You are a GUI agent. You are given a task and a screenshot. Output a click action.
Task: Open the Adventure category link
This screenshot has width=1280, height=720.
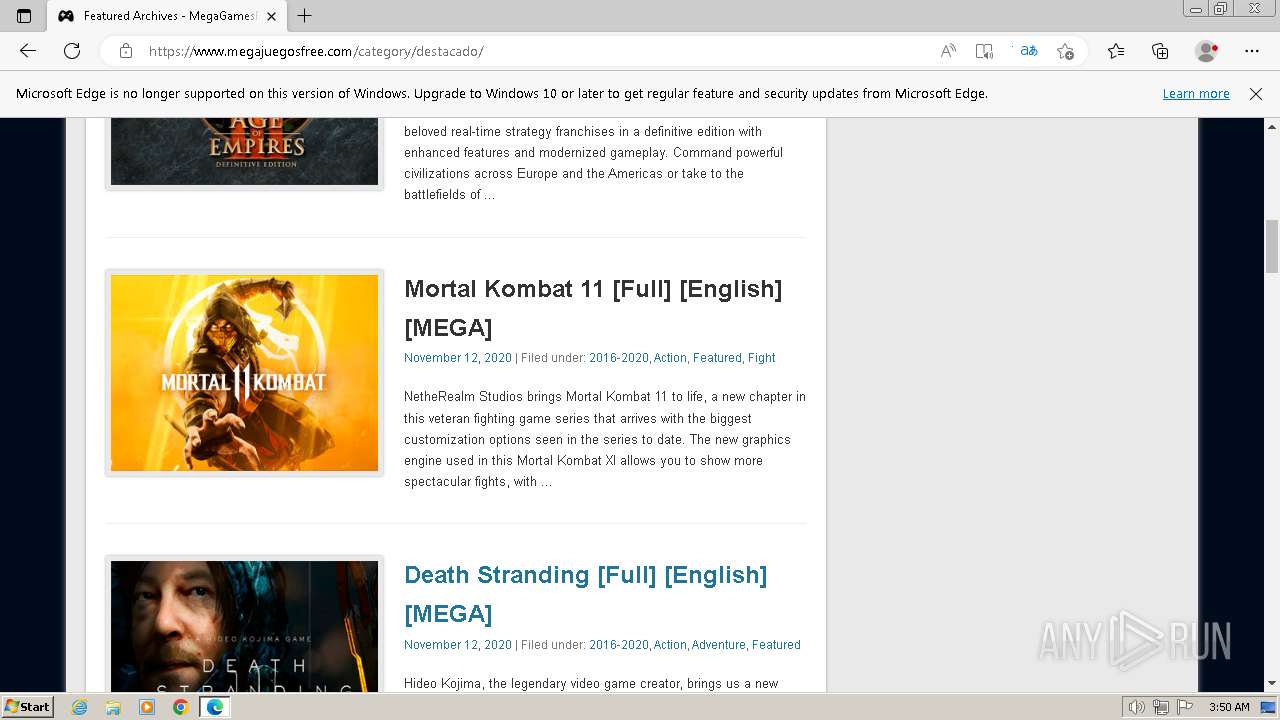719,645
